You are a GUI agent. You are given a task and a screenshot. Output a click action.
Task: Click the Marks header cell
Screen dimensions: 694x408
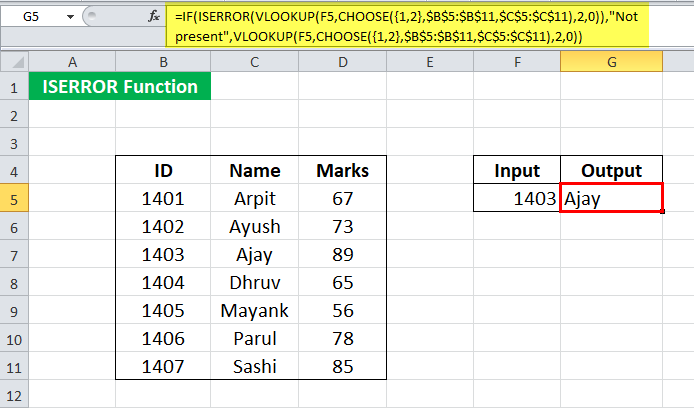coord(343,170)
